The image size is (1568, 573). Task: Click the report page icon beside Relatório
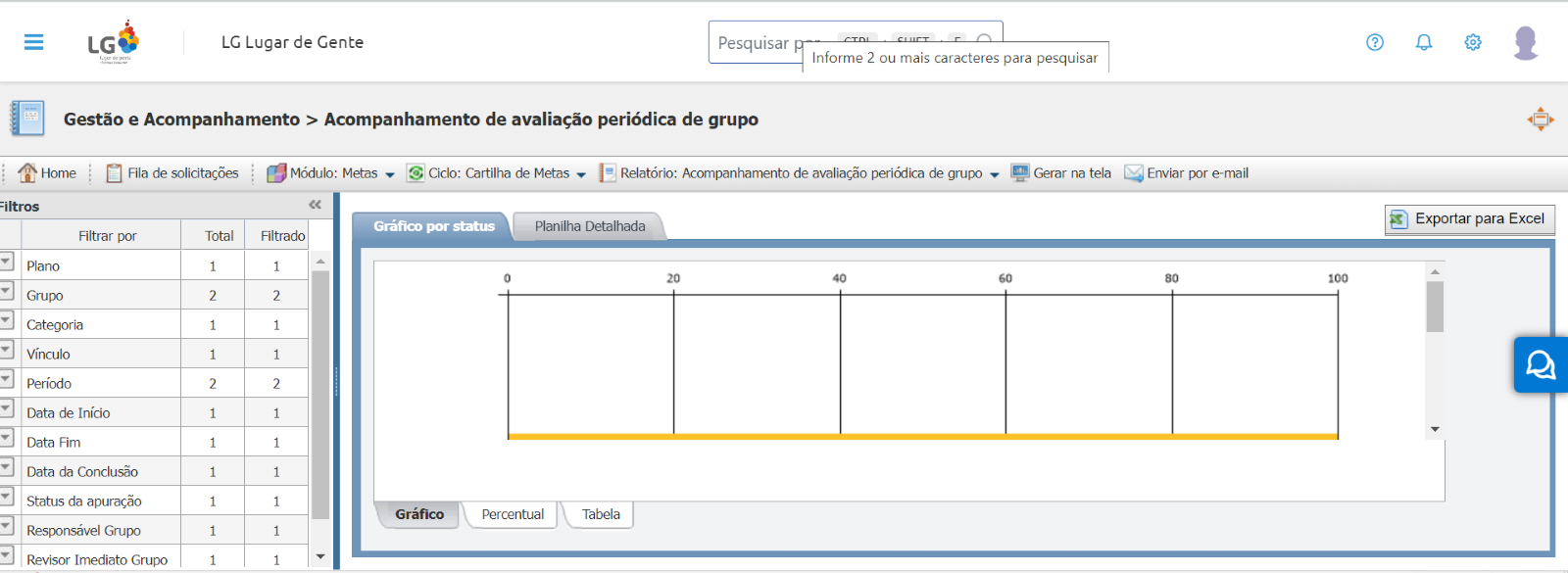(x=608, y=173)
